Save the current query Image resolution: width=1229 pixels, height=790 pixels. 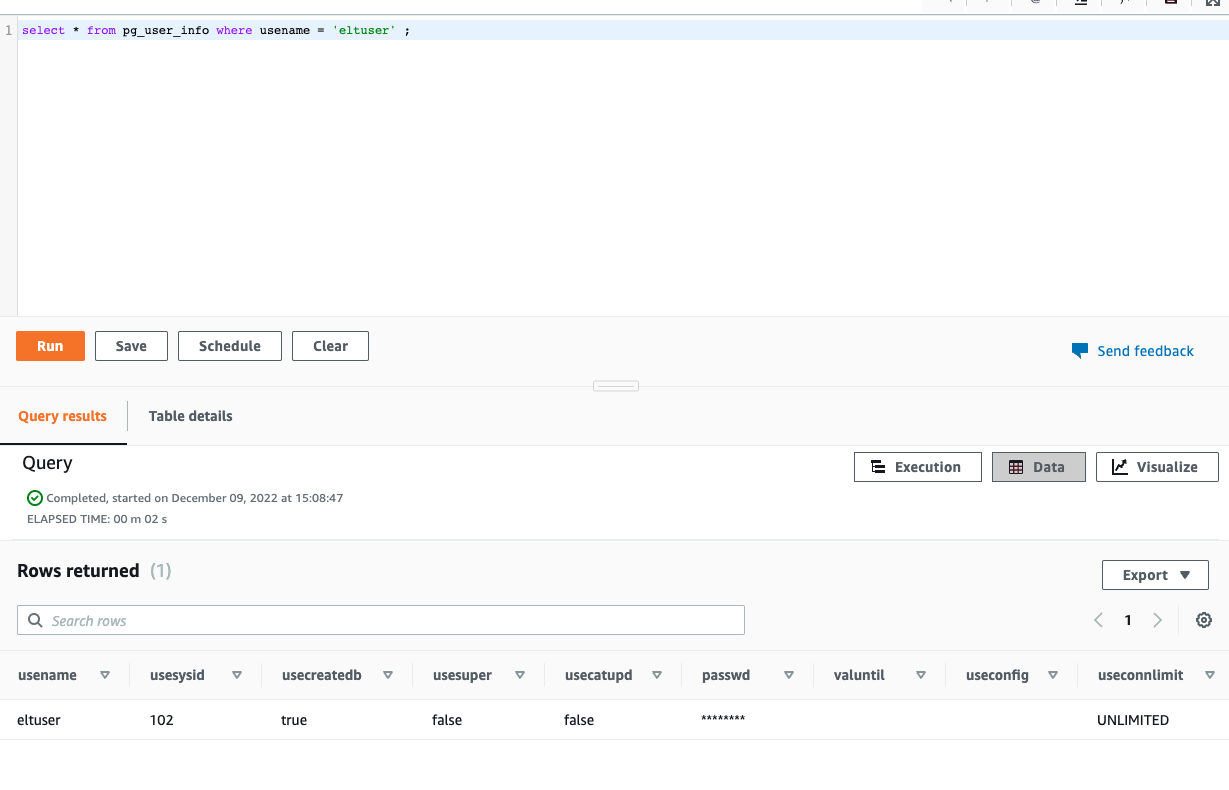point(131,346)
